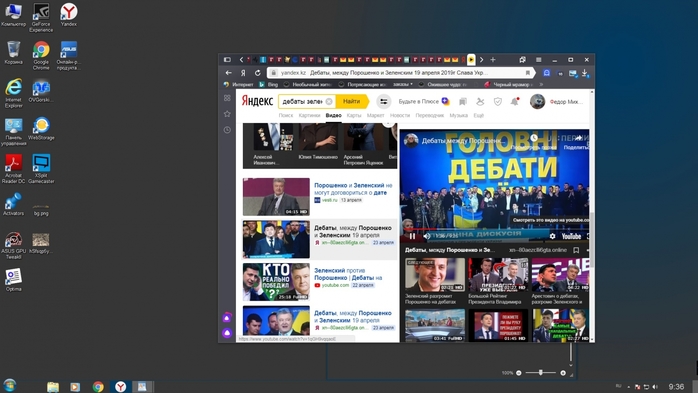Open GeForce Experience desktop icon
This screenshot has width=698, height=393.
tap(41, 18)
